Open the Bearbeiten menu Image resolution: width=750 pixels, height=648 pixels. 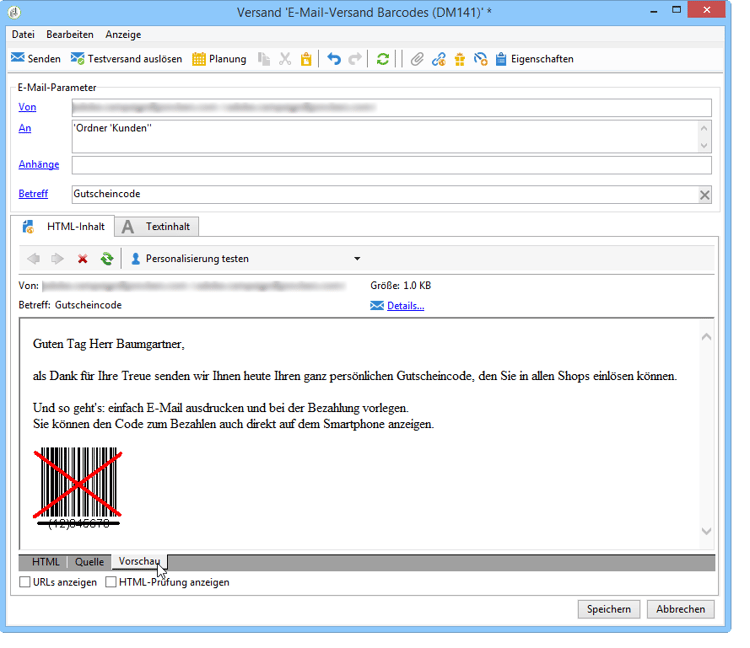click(x=70, y=34)
